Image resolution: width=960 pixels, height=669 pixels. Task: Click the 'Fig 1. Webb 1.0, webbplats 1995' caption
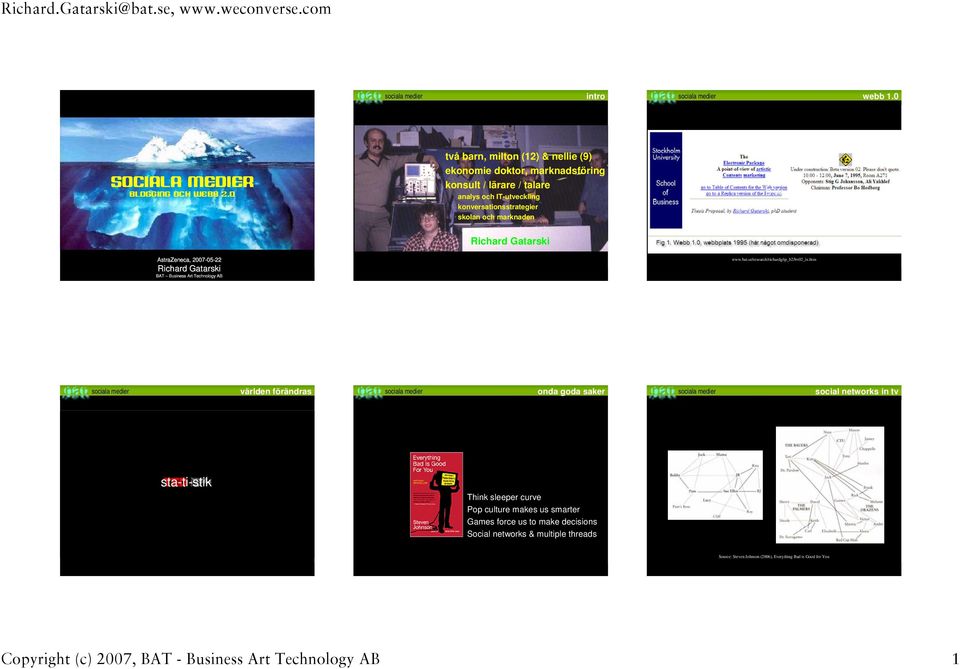[x=737, y=243]
